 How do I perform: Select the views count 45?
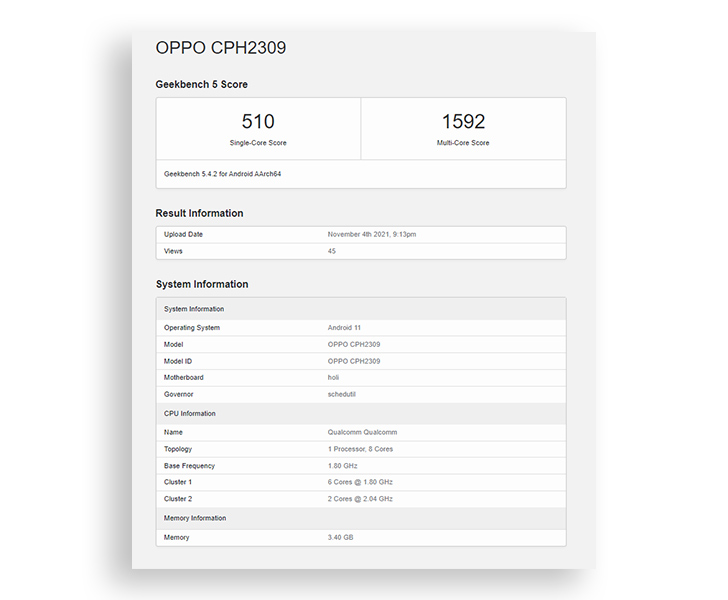pos(332,251)
